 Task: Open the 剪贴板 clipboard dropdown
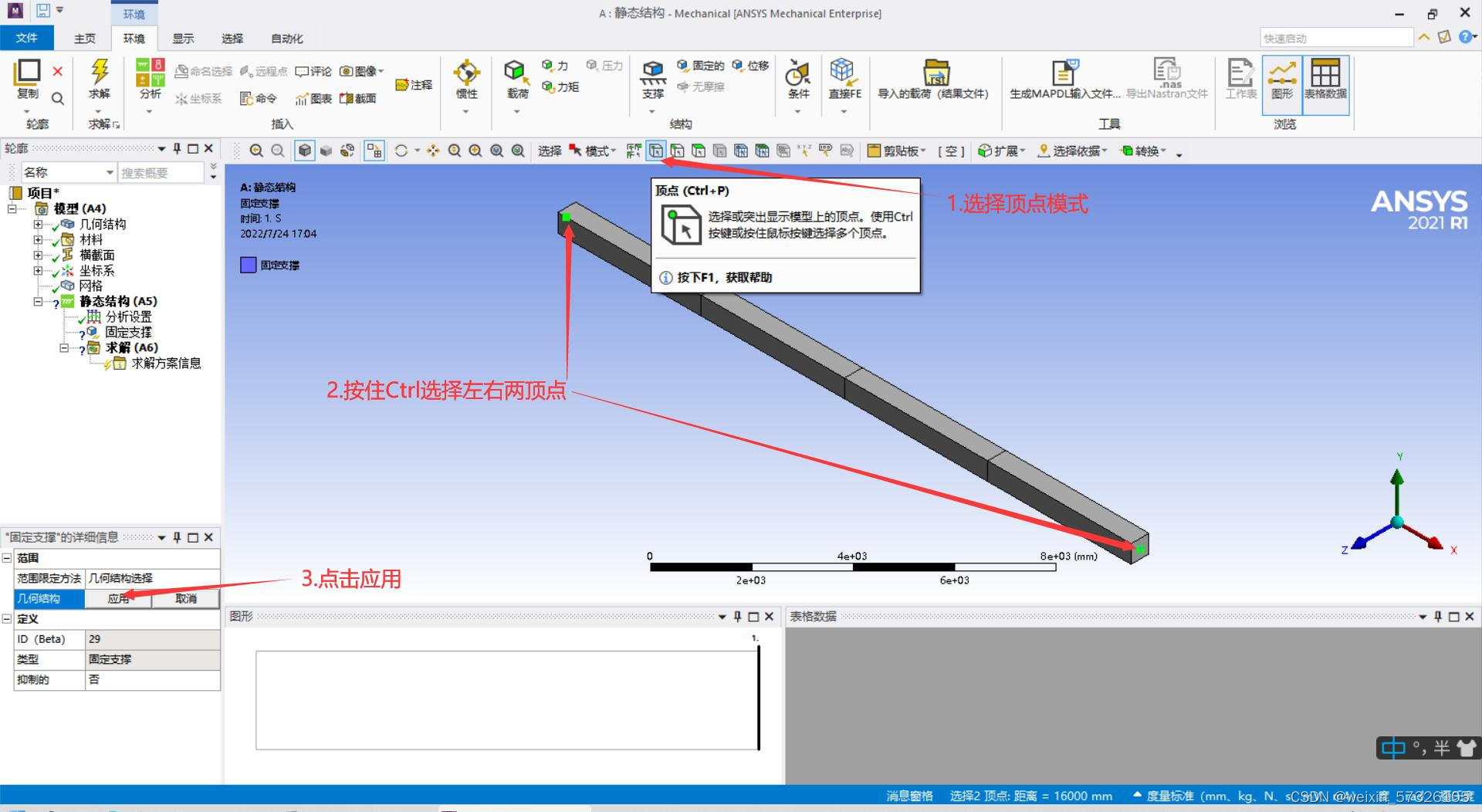(896, 151)
